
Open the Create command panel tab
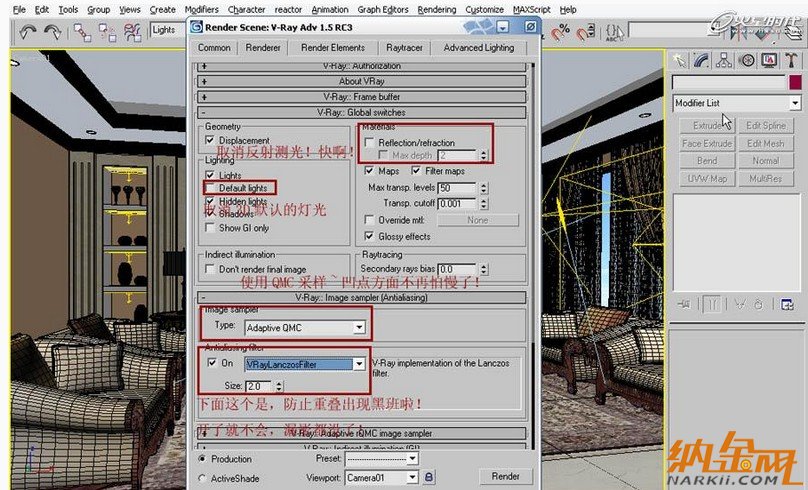[x=681, y=60]
